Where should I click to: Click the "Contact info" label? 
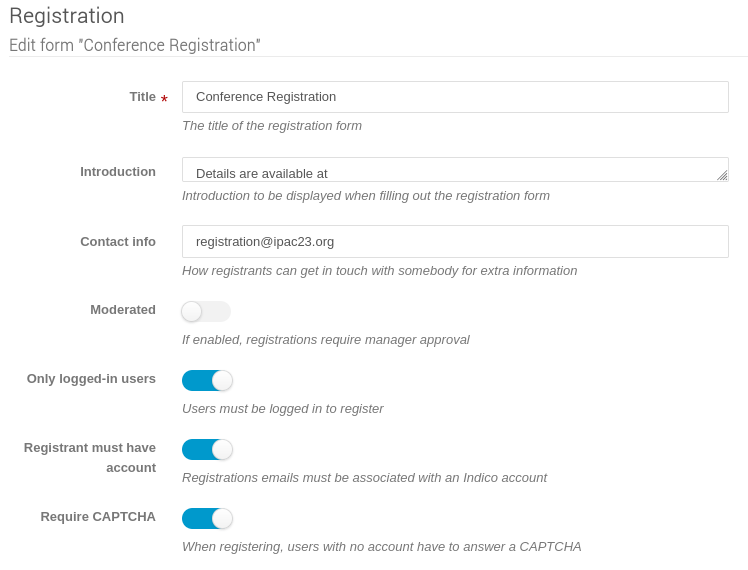pyautogui.click(x=118, y=241)
